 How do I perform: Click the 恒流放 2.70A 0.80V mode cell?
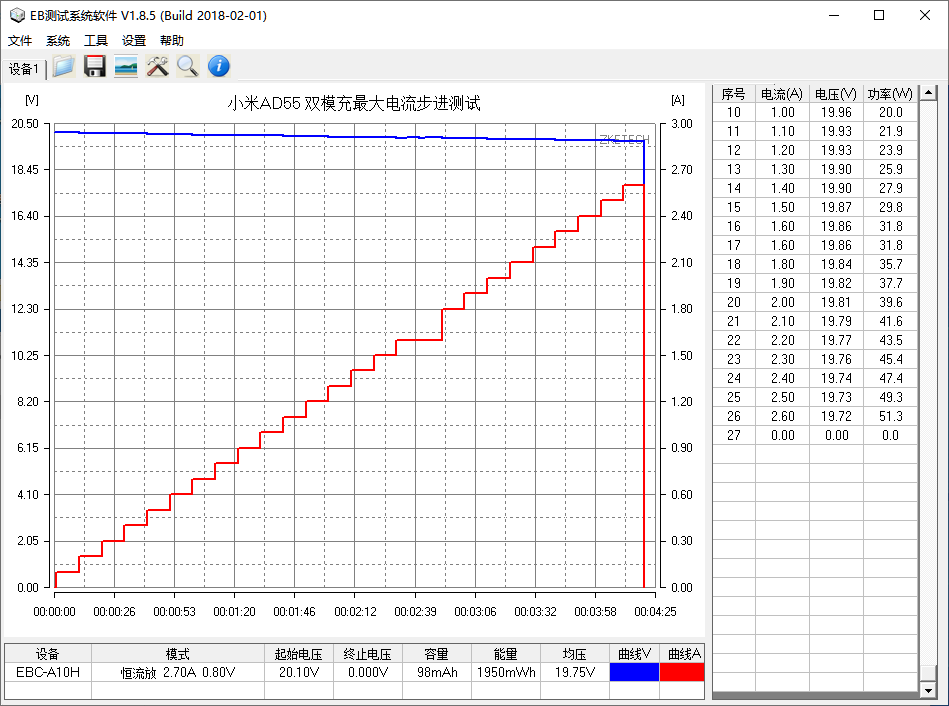point(177,672)
